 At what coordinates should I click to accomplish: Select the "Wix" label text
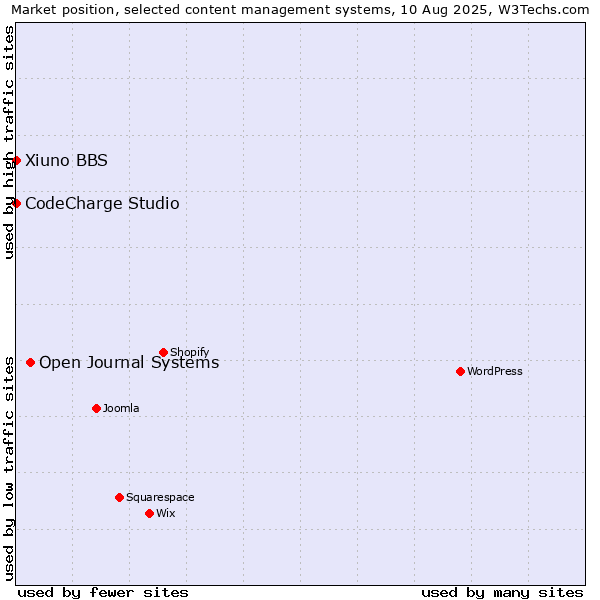(166, 513)
